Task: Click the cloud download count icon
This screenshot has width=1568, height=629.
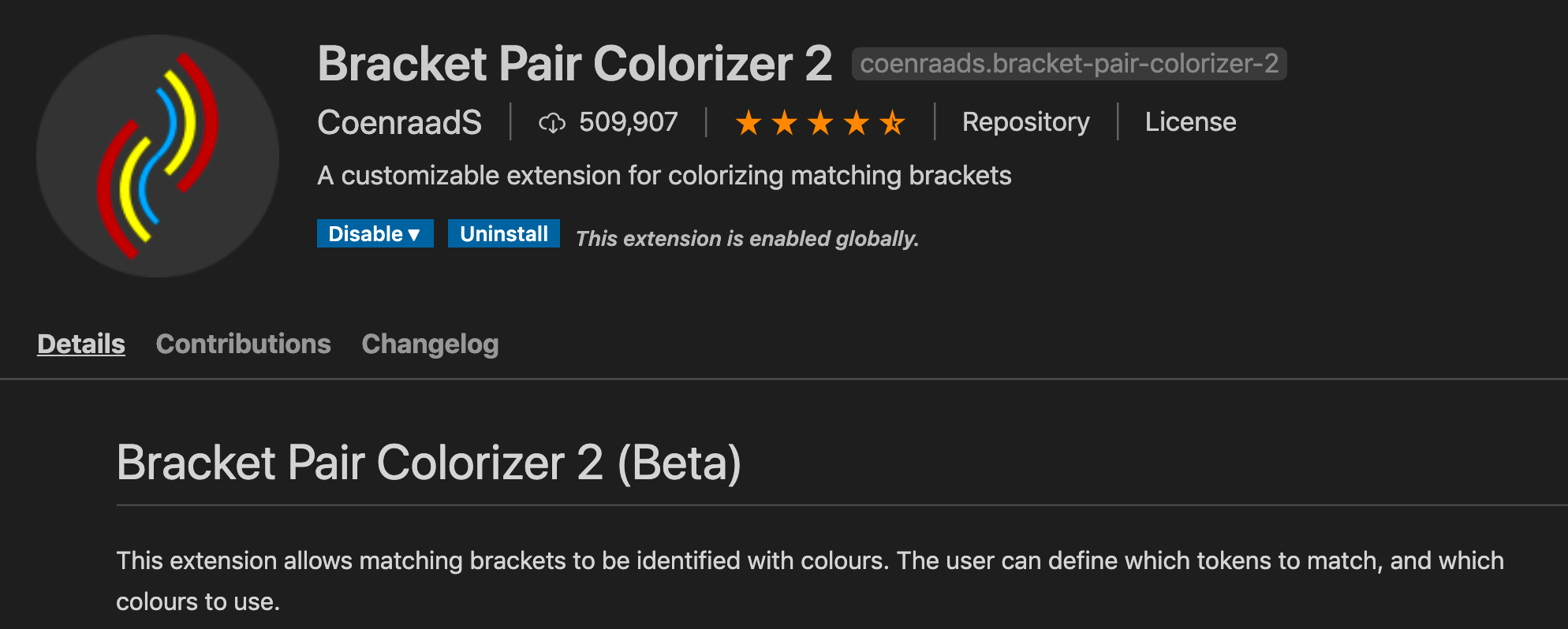Action: (552, 123)
